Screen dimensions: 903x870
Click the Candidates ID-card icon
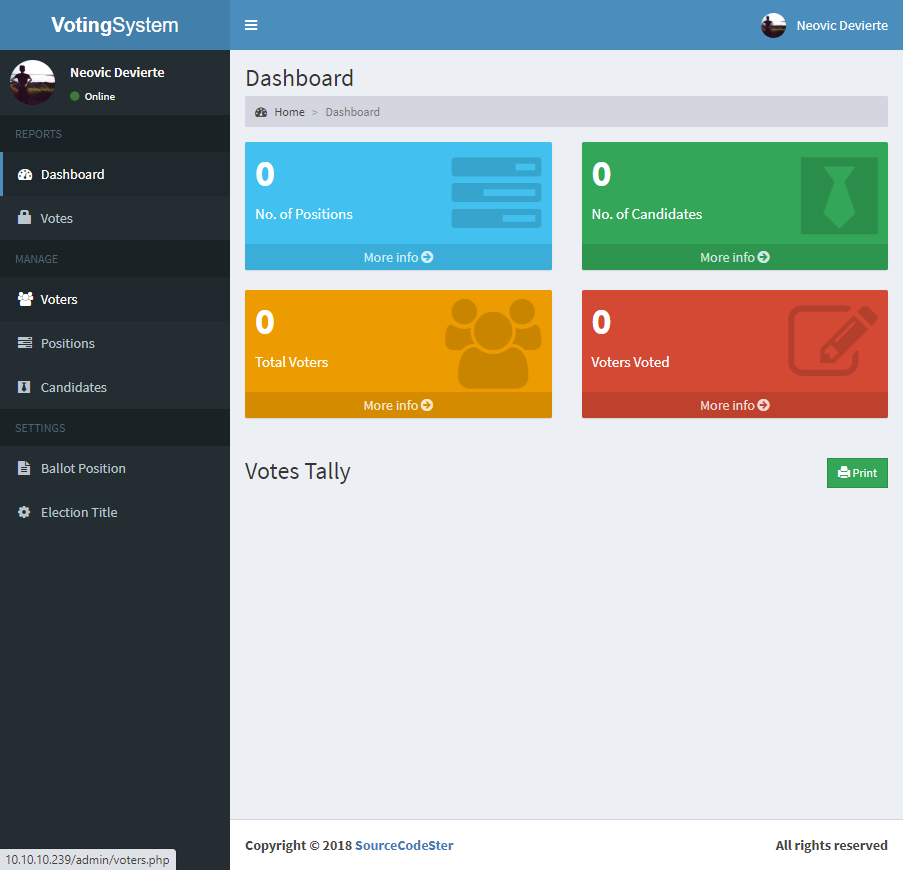click(23, 387)
